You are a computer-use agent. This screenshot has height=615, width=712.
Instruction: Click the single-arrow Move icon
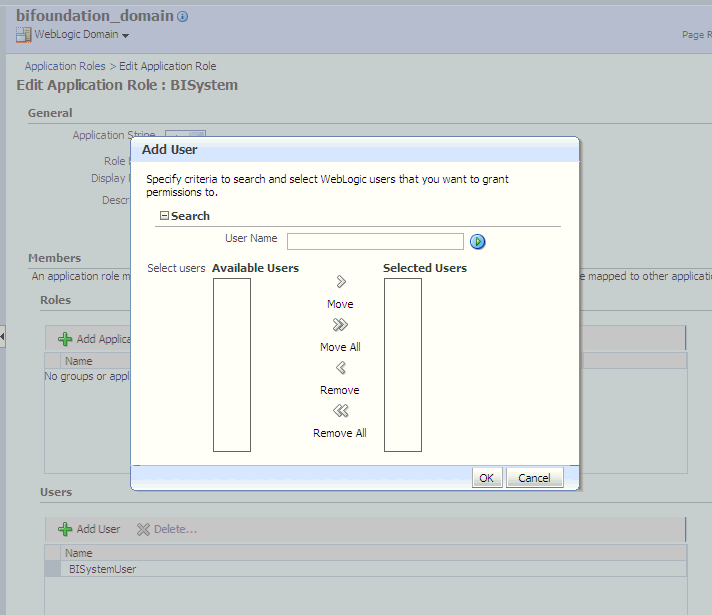341,282
